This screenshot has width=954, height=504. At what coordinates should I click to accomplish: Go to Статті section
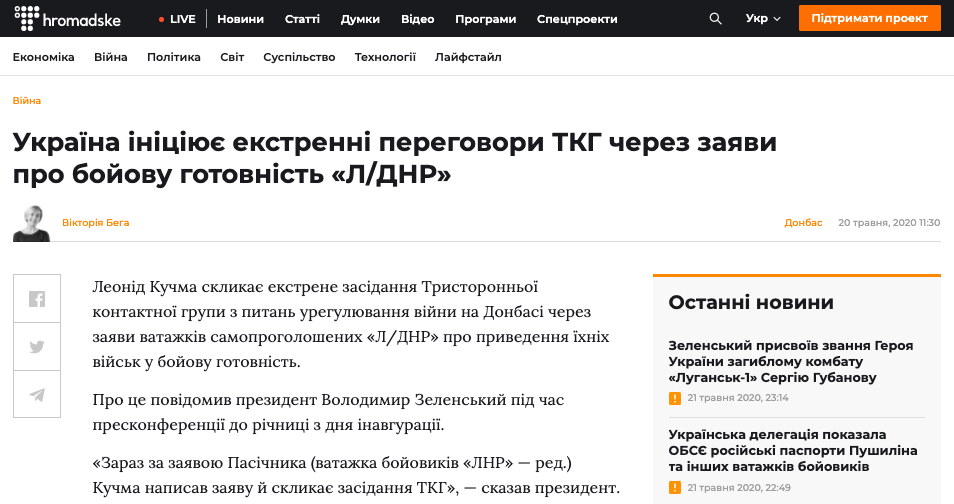[x=302, y=19]
